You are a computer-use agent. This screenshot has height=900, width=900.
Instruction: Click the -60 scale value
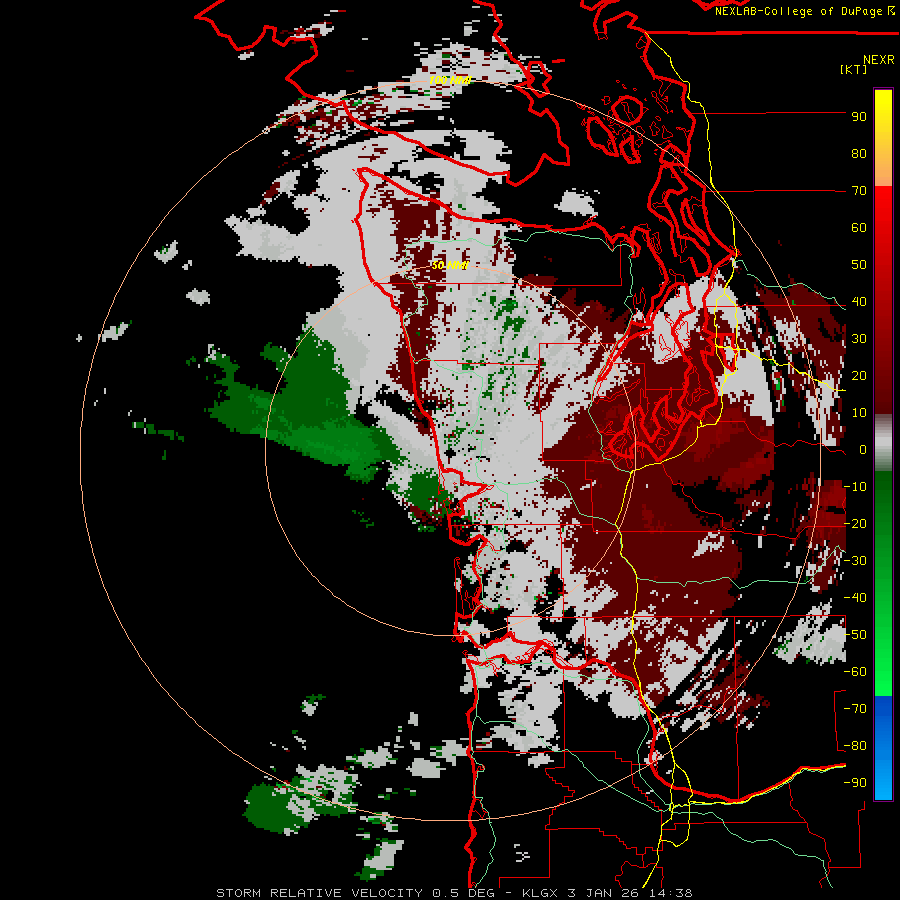tap(855, 672)
